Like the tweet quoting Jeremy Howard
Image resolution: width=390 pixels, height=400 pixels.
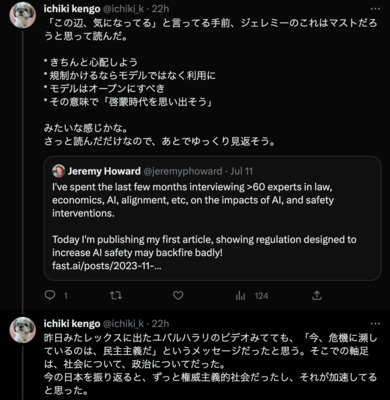[x=178, y=295]
